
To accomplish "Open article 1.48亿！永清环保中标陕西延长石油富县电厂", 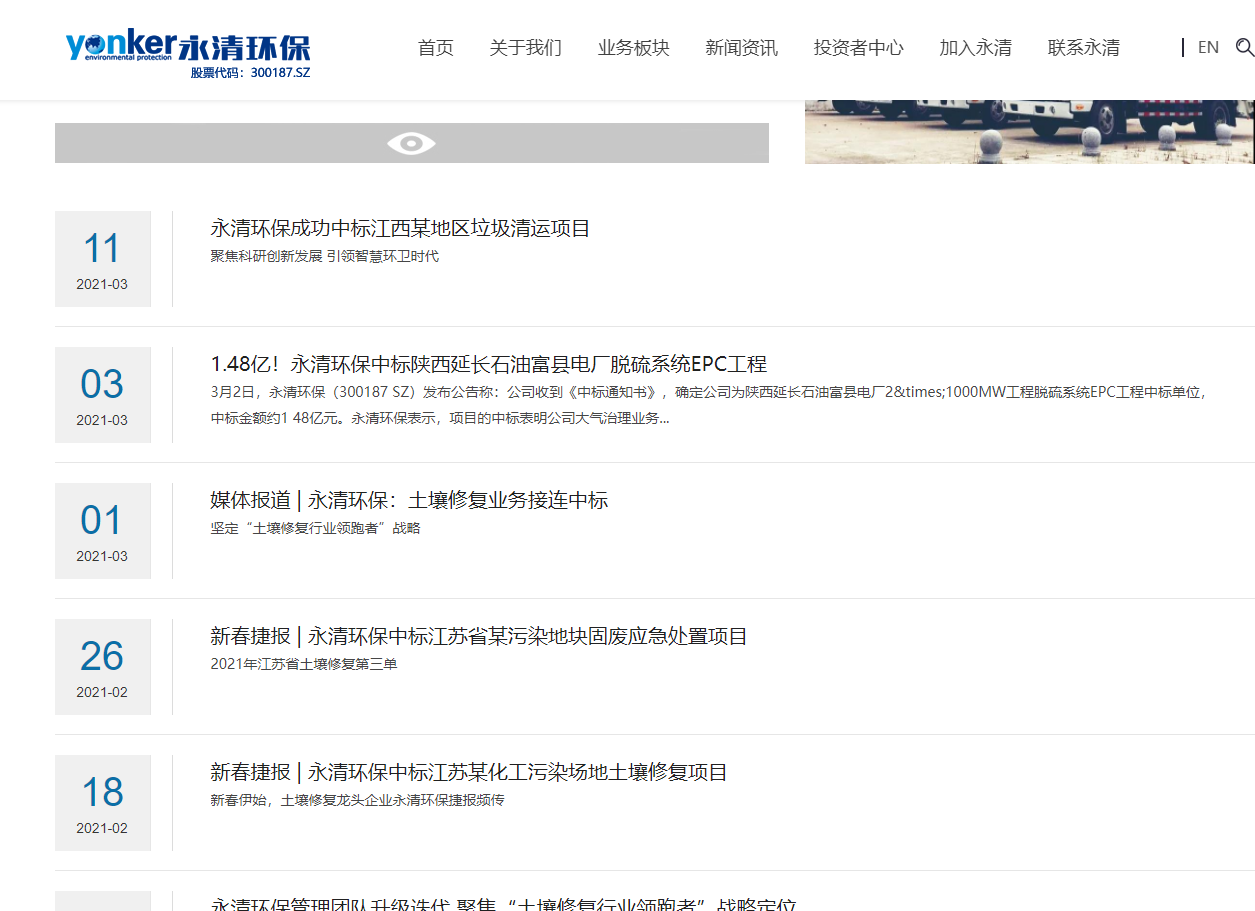I will (x=488, y=364).
